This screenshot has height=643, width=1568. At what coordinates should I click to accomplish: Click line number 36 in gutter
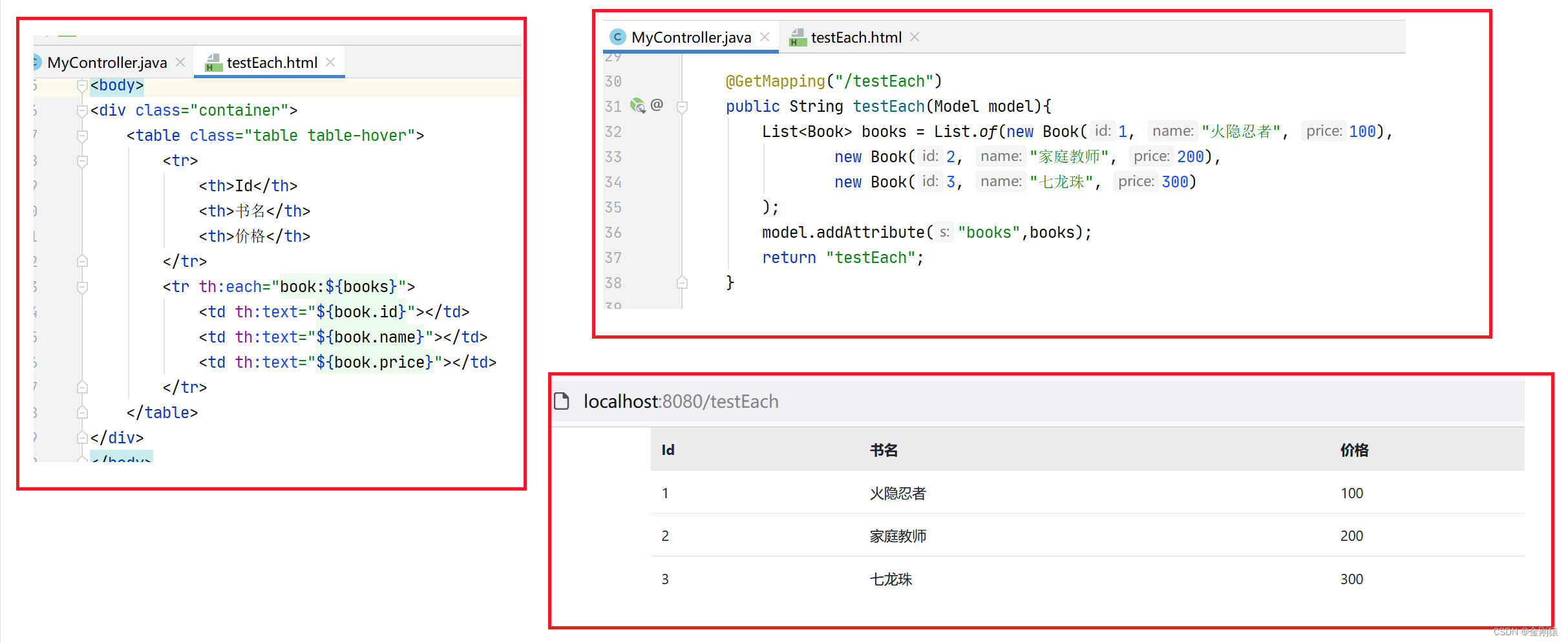pos(613,233)
